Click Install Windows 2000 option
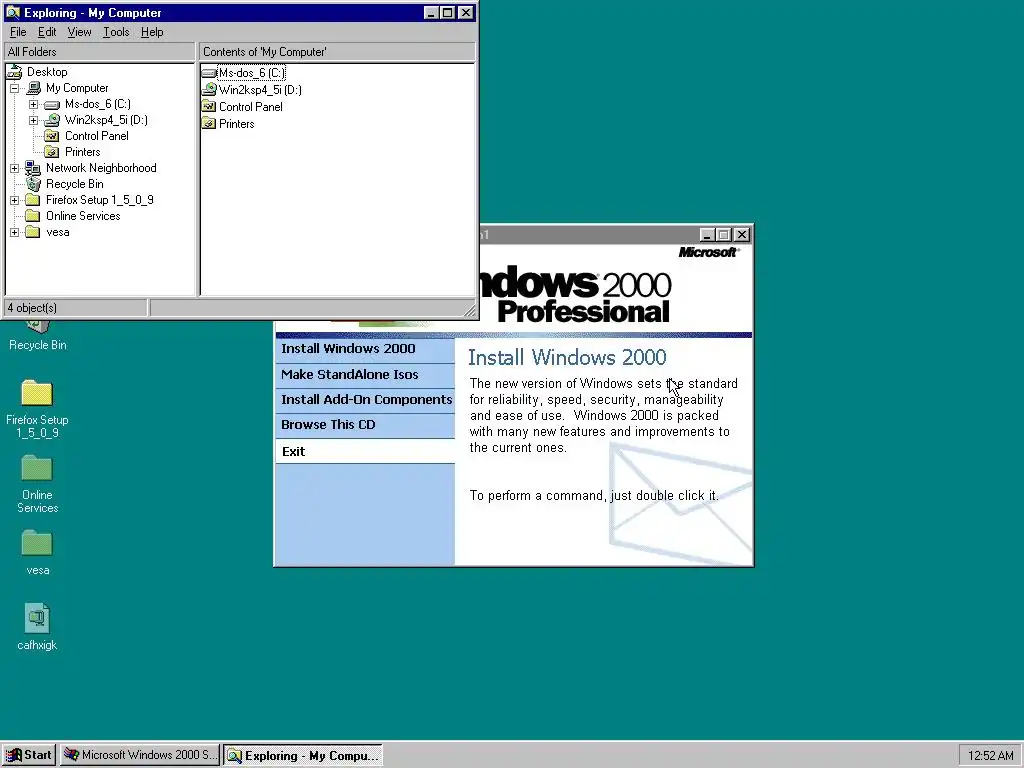Image resolution: width=1024 pixels, height=768 pixels. (365, 349)
